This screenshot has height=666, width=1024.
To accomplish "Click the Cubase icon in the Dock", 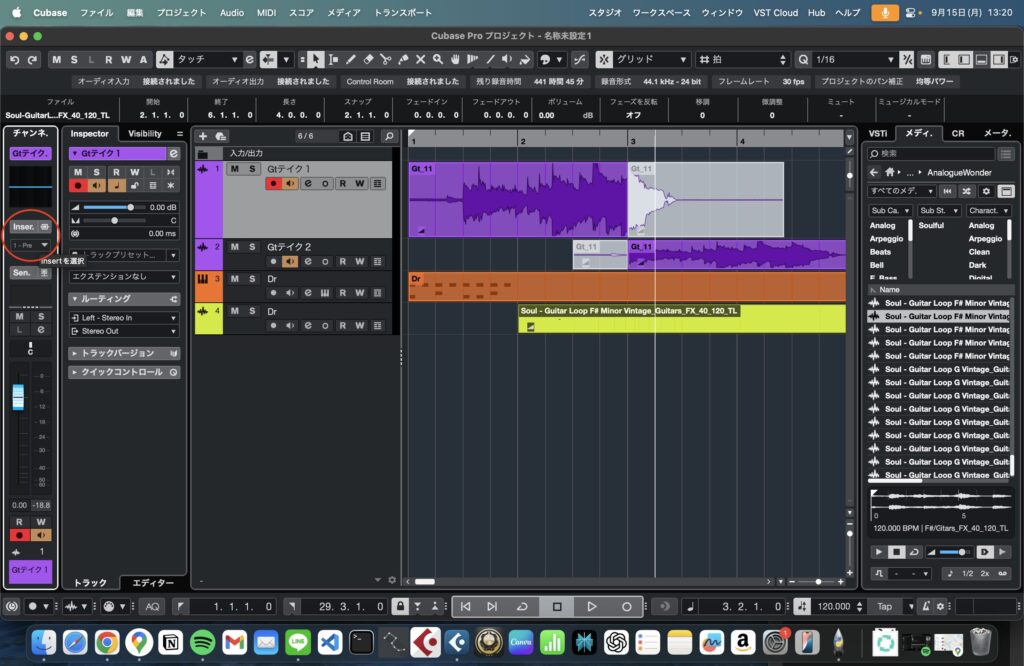I will tap(426, 641).
